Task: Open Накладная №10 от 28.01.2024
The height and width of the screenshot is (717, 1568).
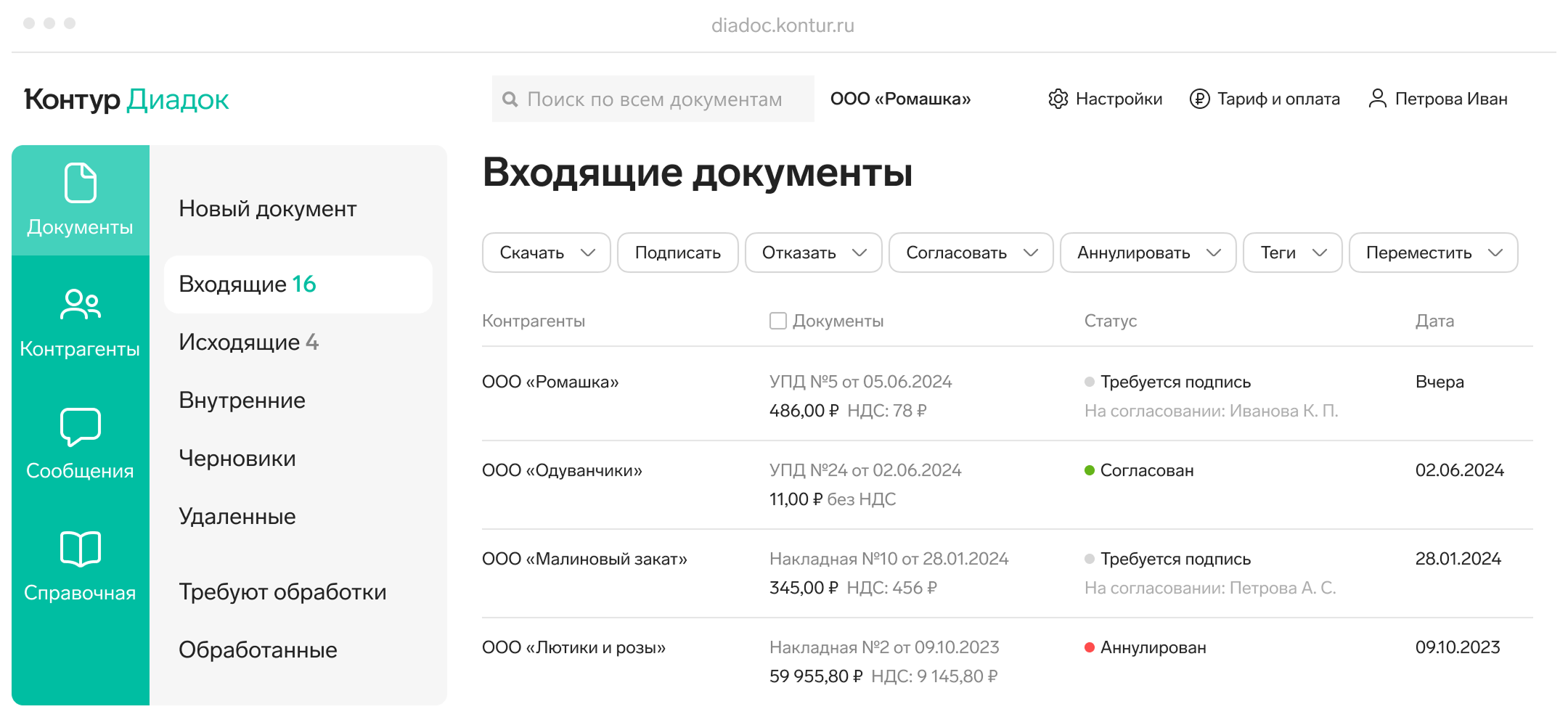Action: 889,559
